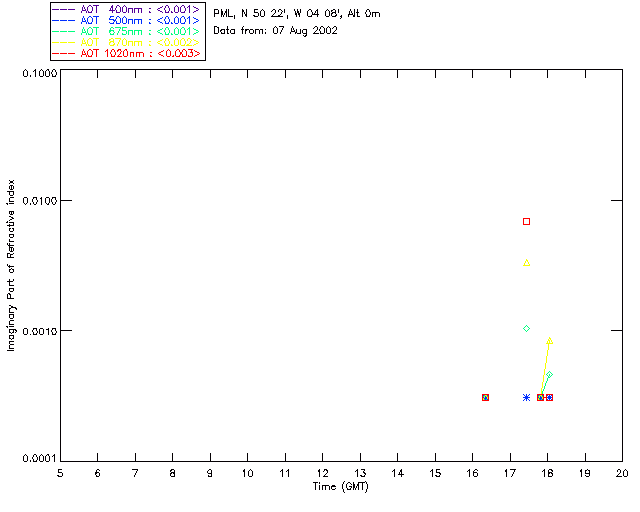Click the 0.0001 y-axis tick label
Viewport: 640px width, 512px height.
(x=40, y=459)
